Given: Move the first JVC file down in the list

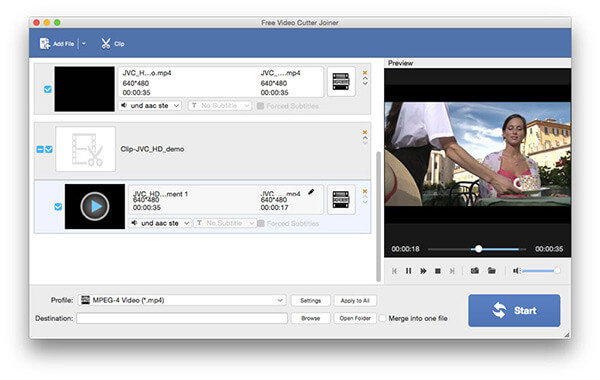Looking at the screenshot, I should (x=365, y=83).
